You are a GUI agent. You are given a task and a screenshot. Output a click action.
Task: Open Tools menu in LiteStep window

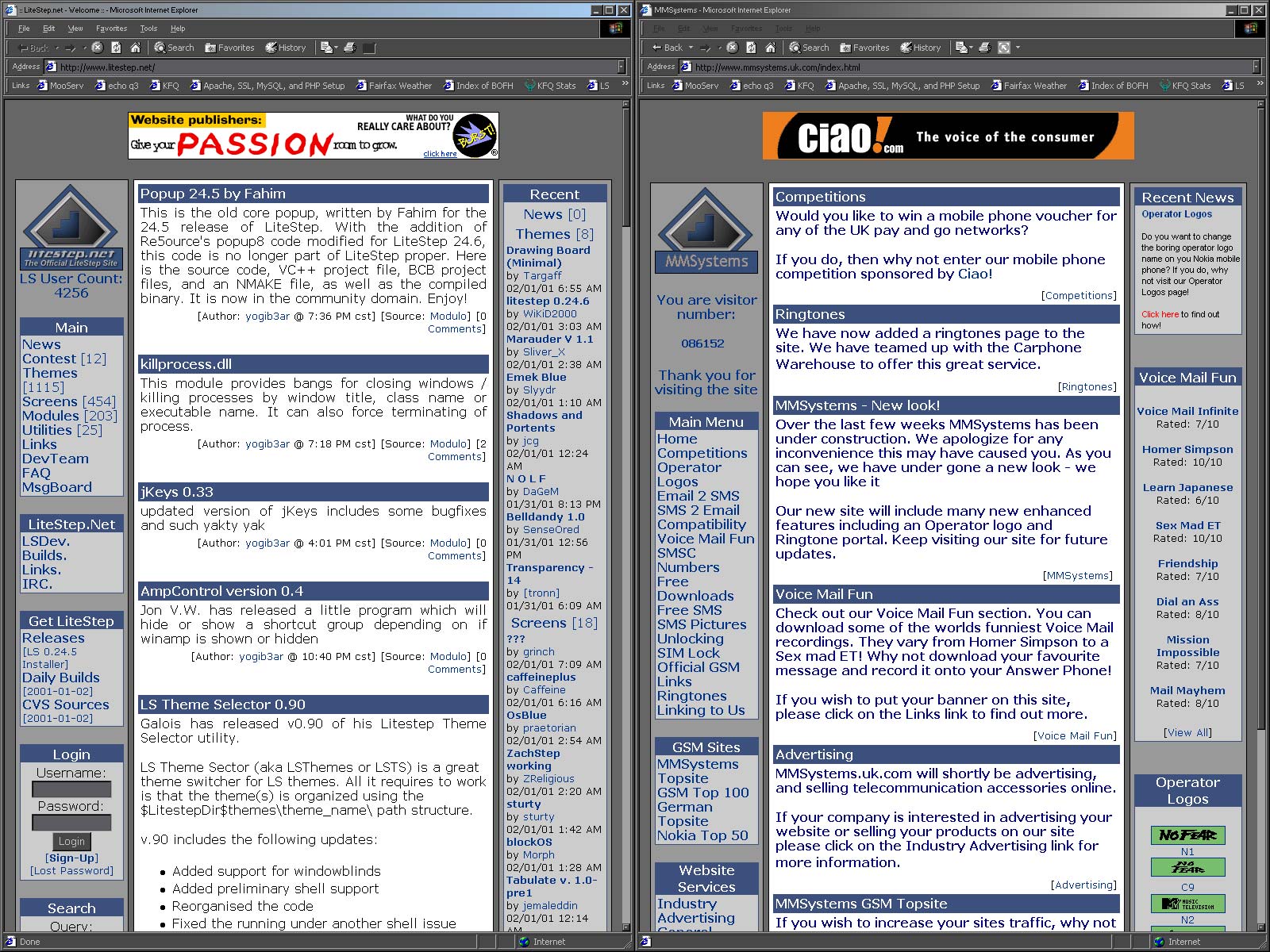click(x=148, y=29)
